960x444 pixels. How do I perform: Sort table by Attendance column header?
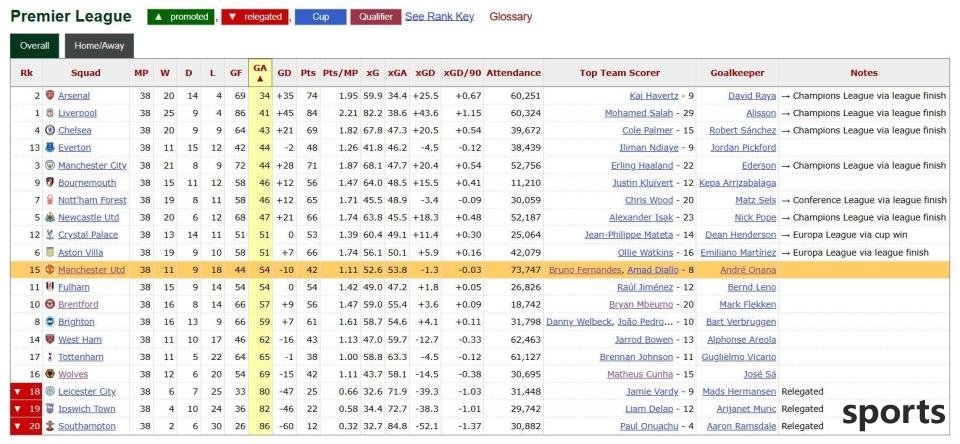(514, 73)
